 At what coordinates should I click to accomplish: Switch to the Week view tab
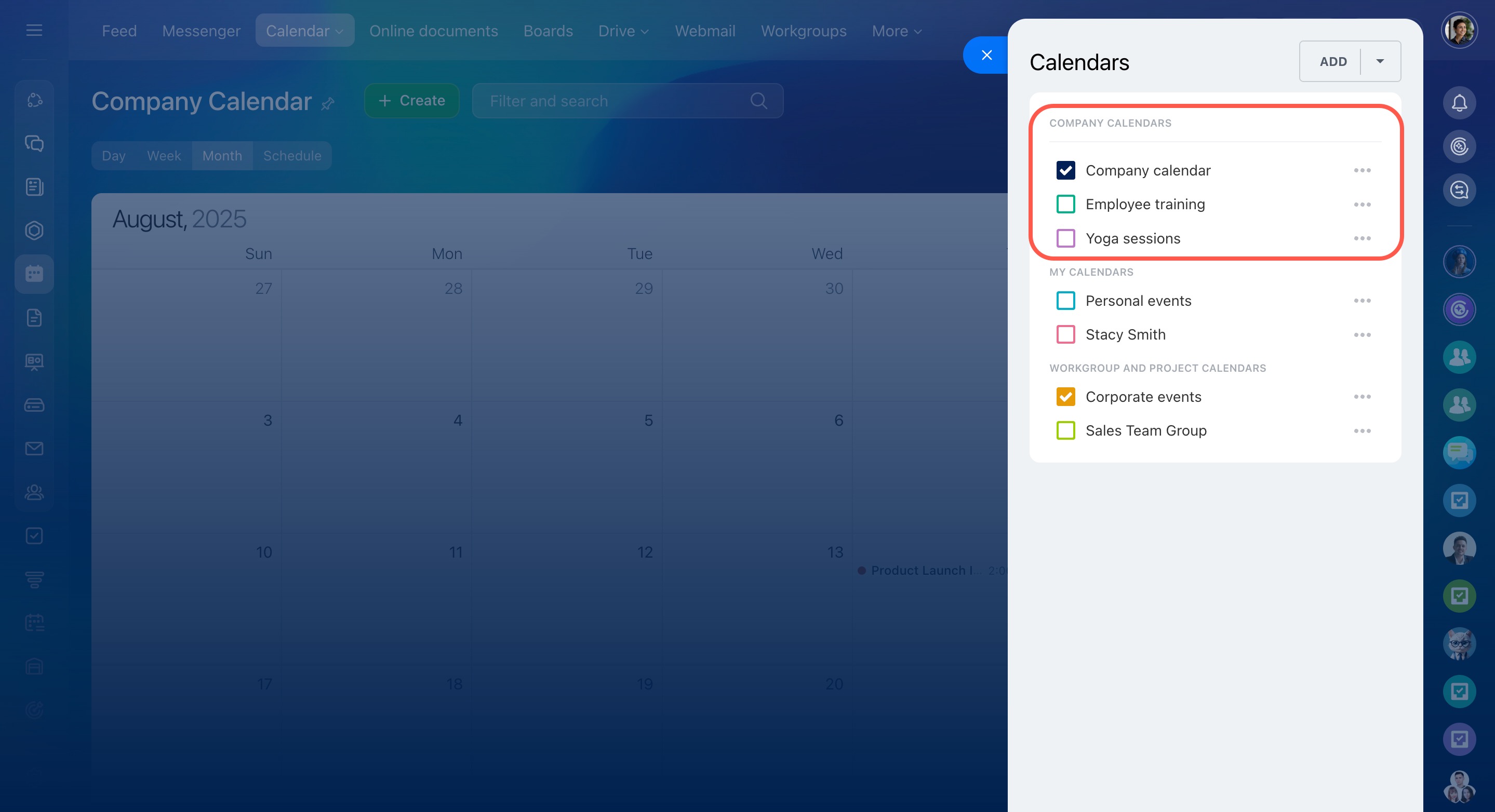coord(164,155)
